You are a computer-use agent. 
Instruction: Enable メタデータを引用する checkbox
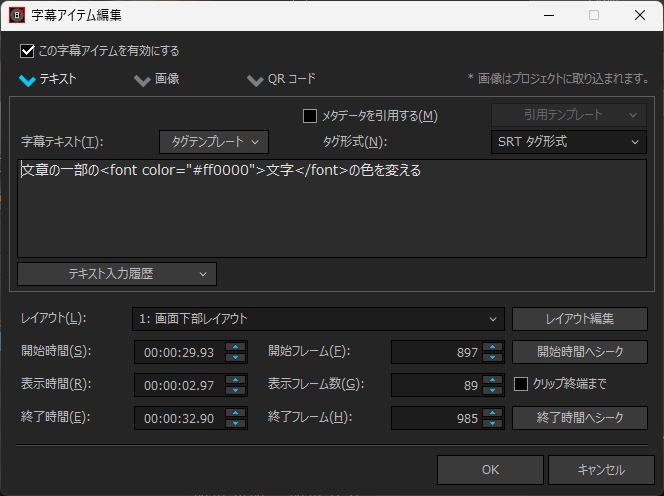pyautogui.click(x=310, y=116)
